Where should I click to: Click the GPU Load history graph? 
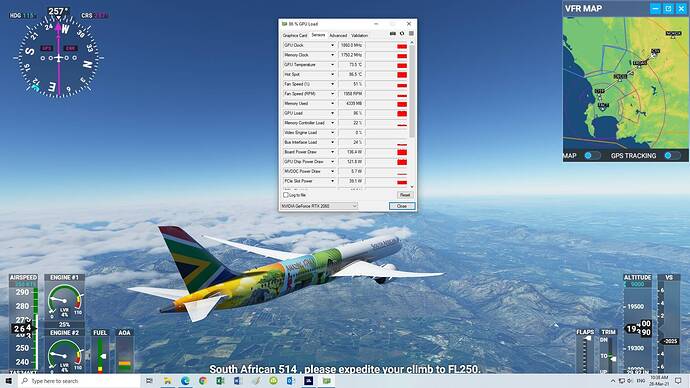(x=386, y=113)
